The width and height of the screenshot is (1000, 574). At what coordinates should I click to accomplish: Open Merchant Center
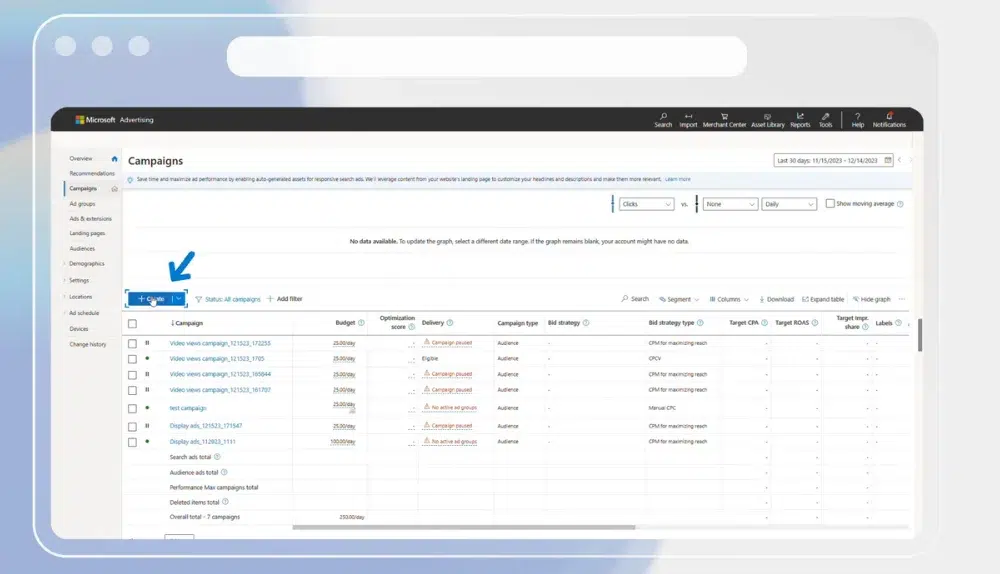724,120
